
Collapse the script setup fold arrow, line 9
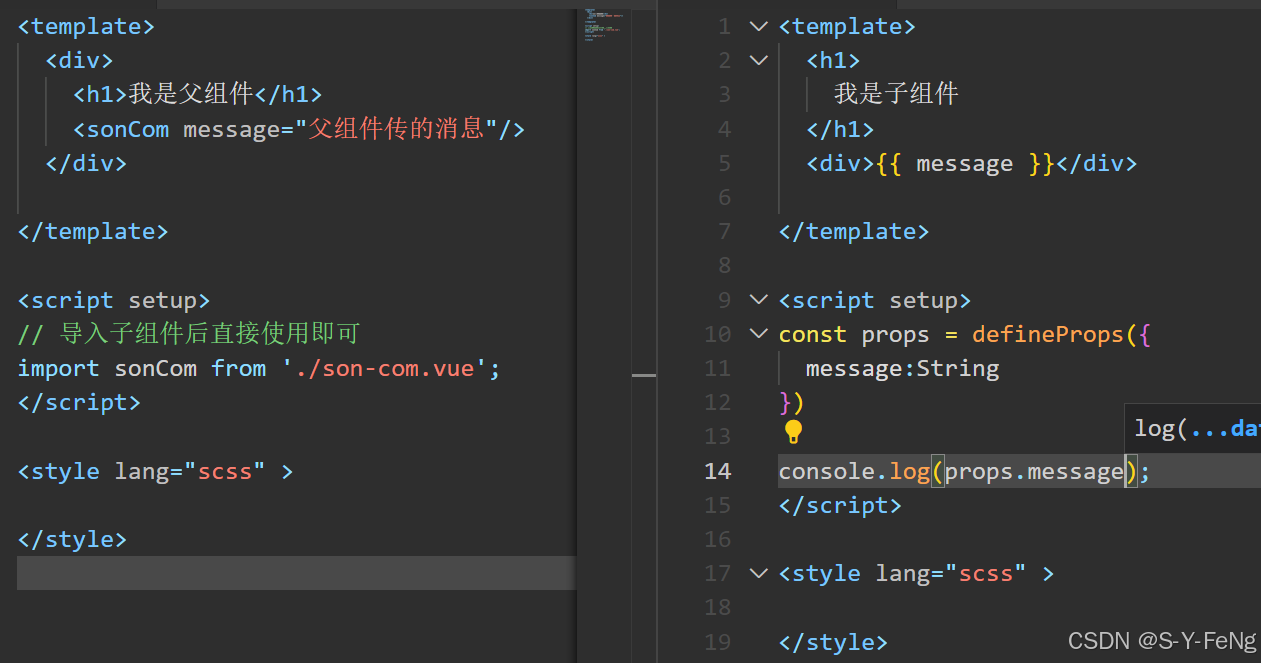759,300
